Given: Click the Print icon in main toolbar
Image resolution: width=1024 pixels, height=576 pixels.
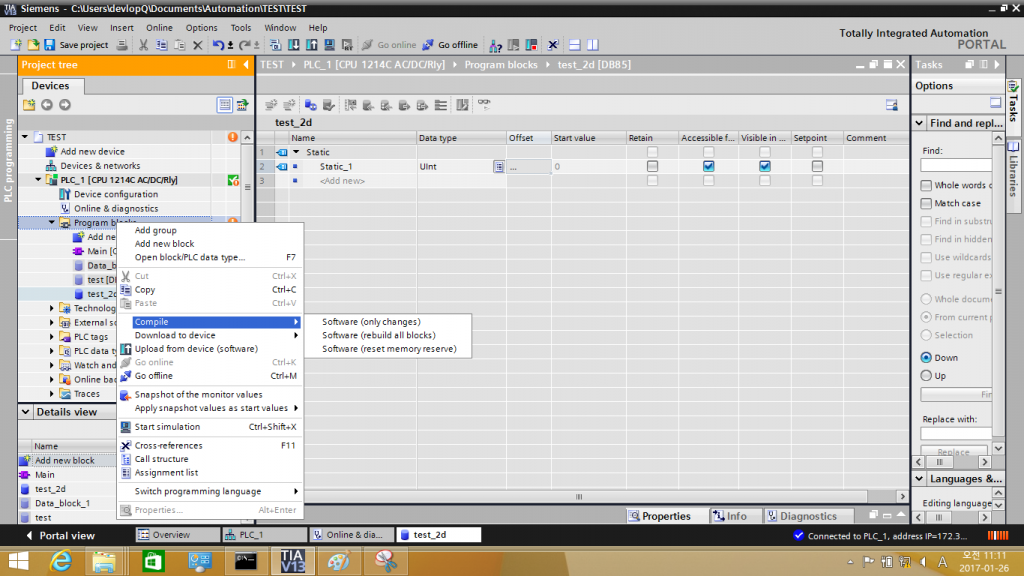Looking at the screenshot, I should point(122,45).
